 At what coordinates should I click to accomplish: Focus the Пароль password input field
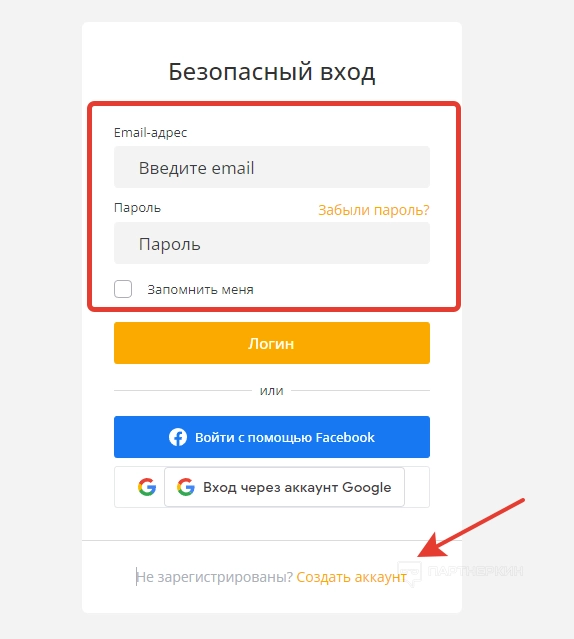[x=272, y=243]
